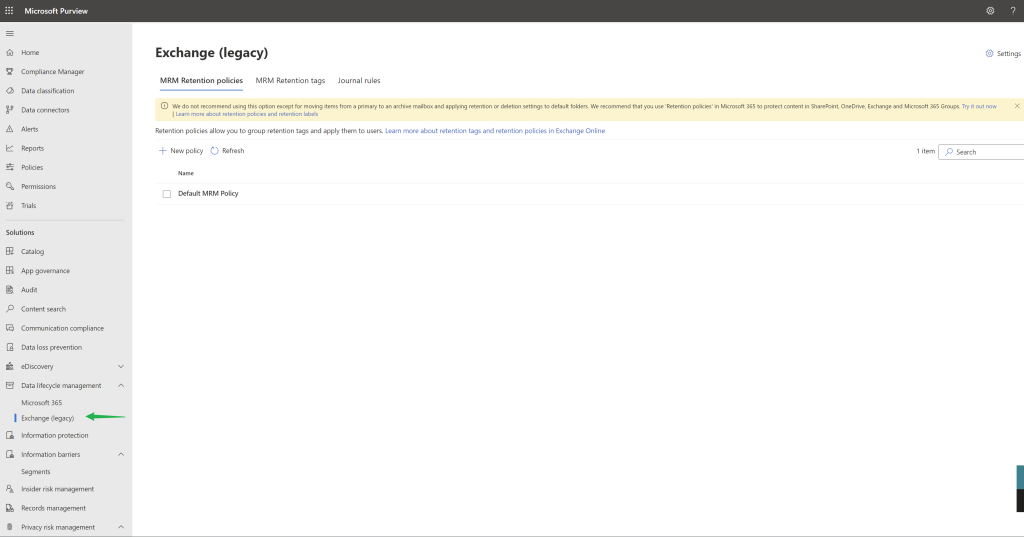The height and width of the screenshot is (537, 1024).
Task: Open the help question mark icon
Action: (x=1013, y=10)
